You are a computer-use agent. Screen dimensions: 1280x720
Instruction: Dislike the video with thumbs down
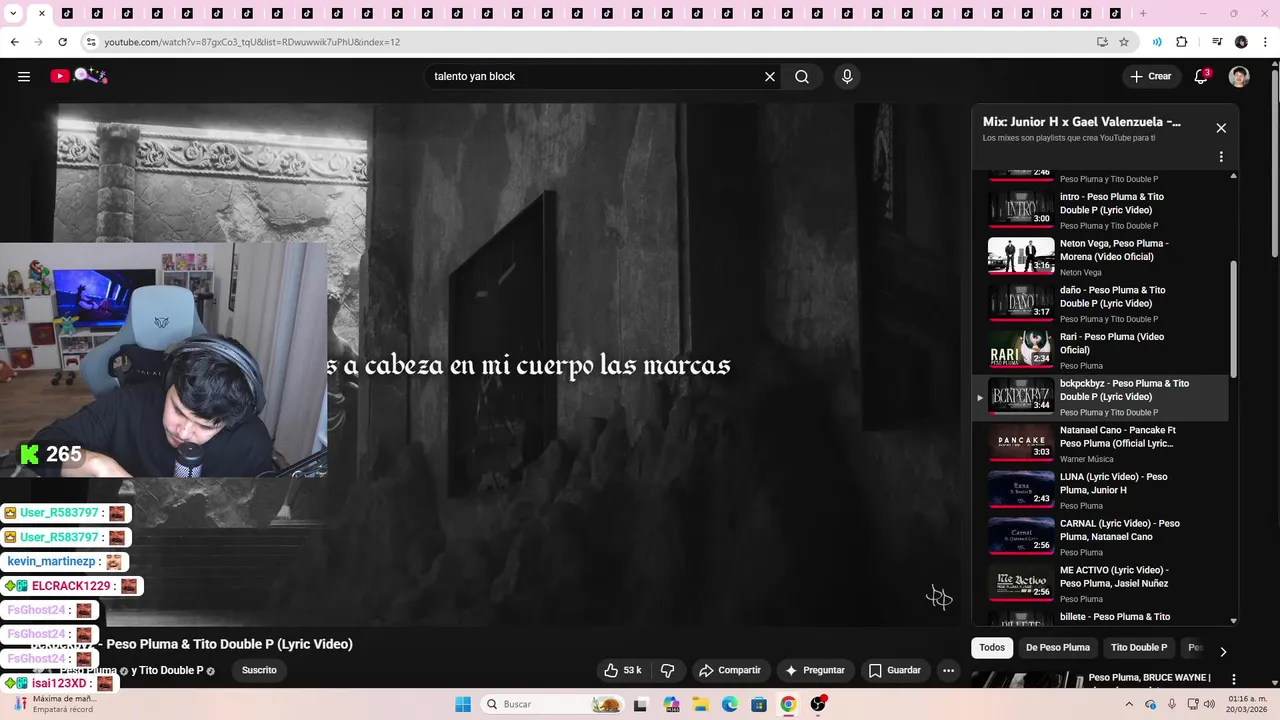[668, 670]
